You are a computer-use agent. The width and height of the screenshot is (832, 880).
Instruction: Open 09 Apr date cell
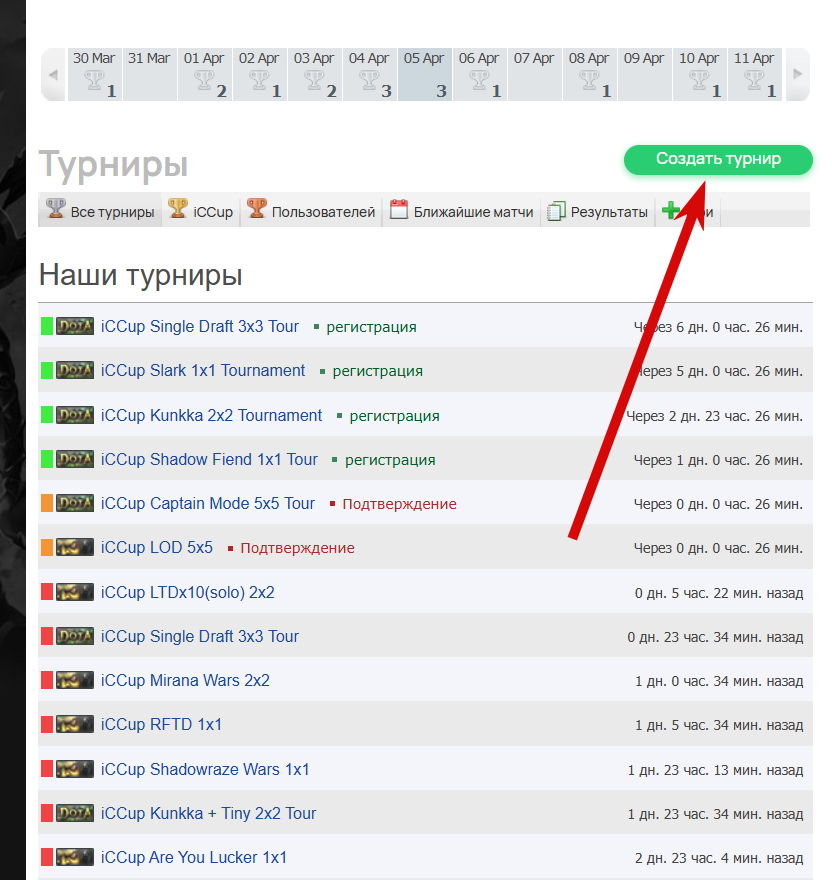coord(644,74)
